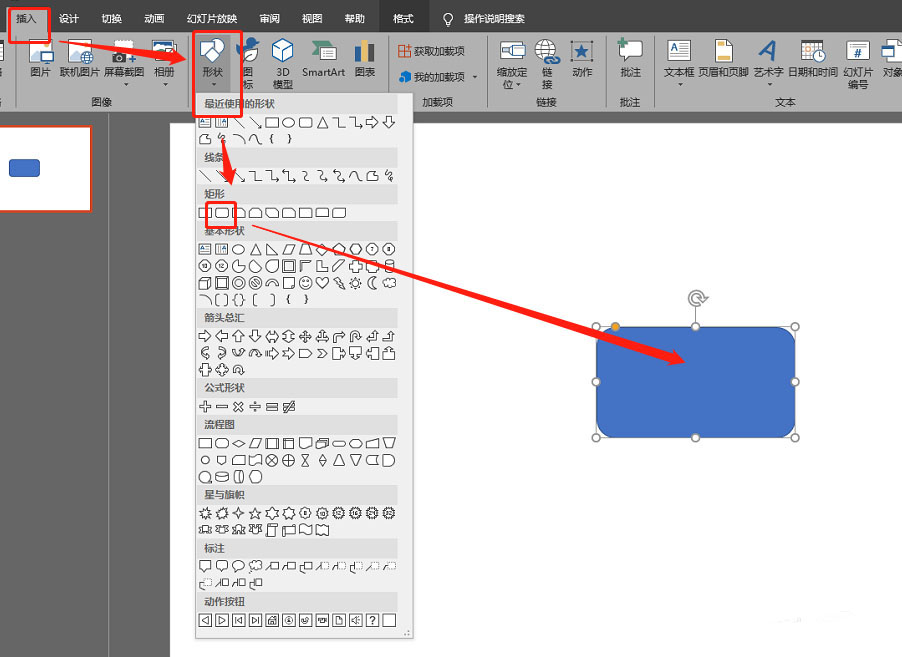902x657 pixels.
Task: Open the SmartArt graphic tool
Action: pyautogui.click(x=323, y=58)
